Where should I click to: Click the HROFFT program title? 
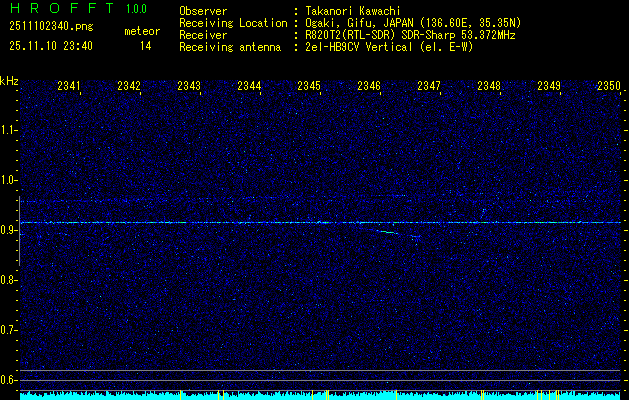coord(59,8)
